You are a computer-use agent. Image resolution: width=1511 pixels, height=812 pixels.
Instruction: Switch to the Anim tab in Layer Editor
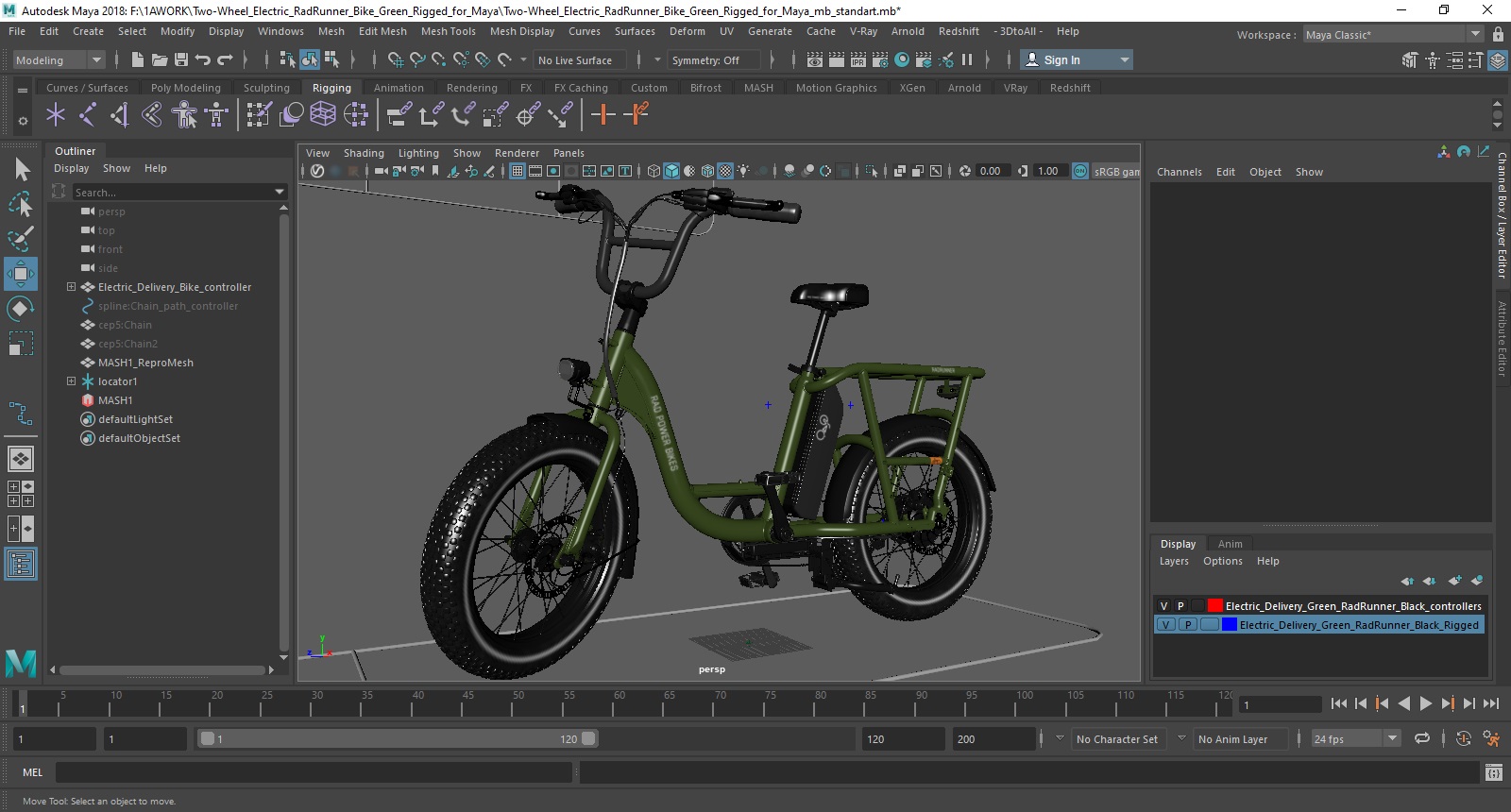click(1230, 544)
